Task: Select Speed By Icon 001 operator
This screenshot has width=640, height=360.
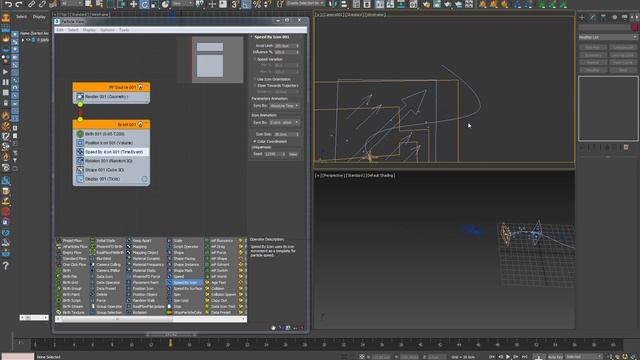Action: pyautogui.click(x=111, y=152)
